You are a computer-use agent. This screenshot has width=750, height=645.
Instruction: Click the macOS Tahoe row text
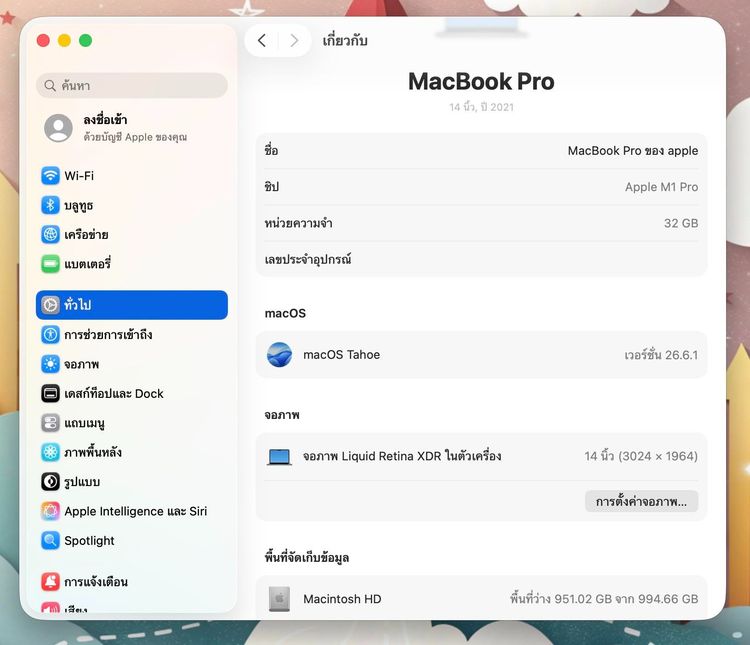click(342, 355)
